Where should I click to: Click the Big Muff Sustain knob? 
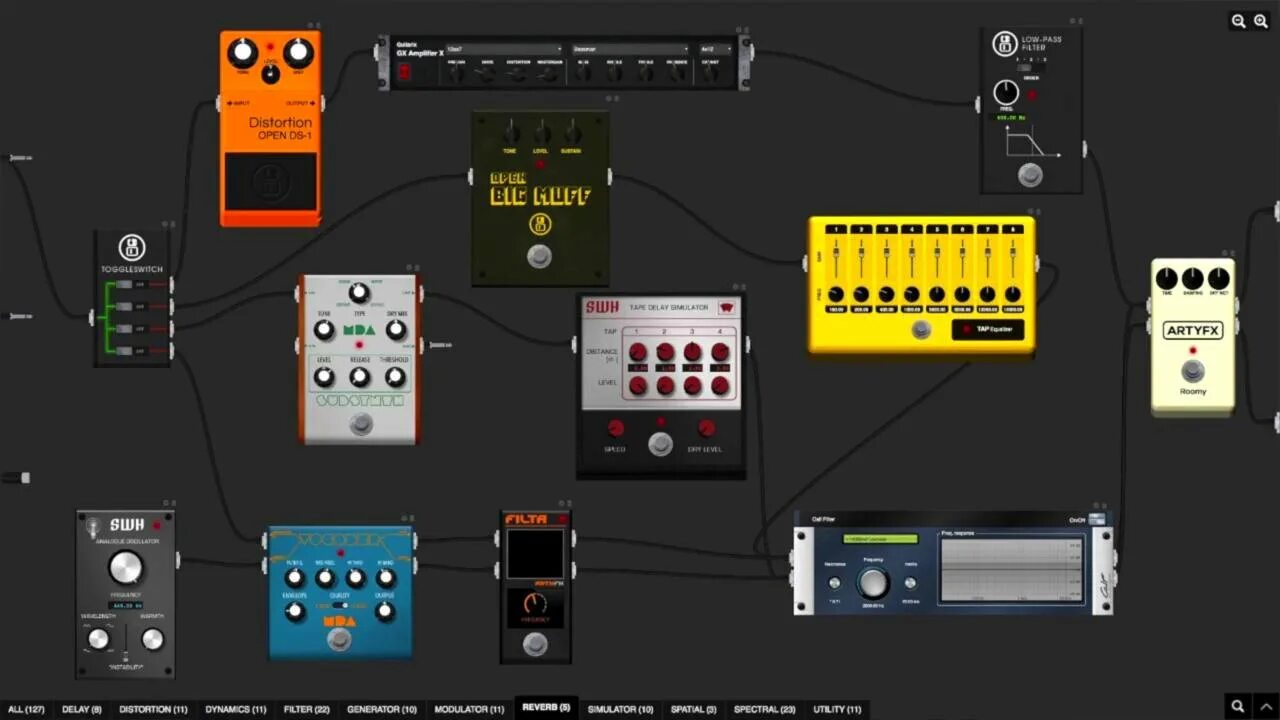point(572,133)
